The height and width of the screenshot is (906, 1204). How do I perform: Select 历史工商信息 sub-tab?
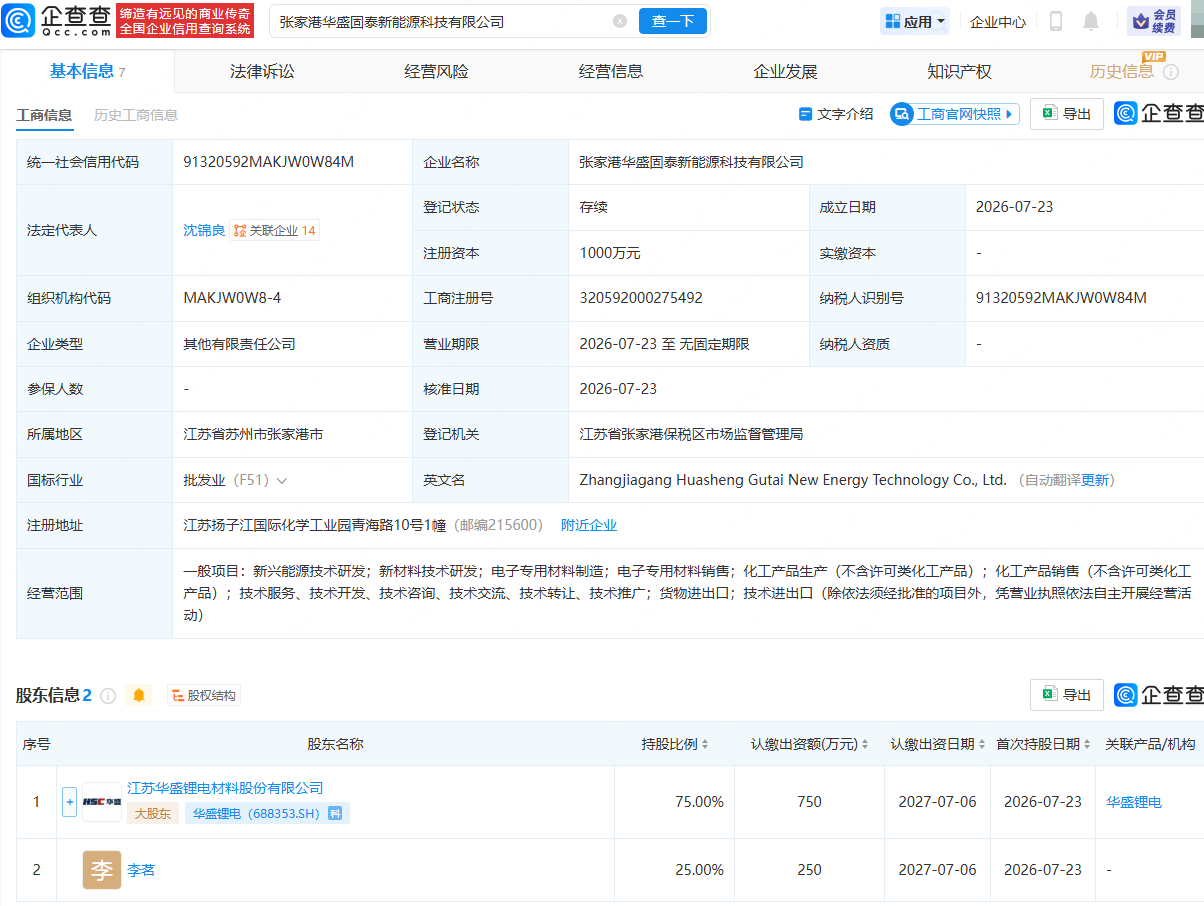[136, 115]
